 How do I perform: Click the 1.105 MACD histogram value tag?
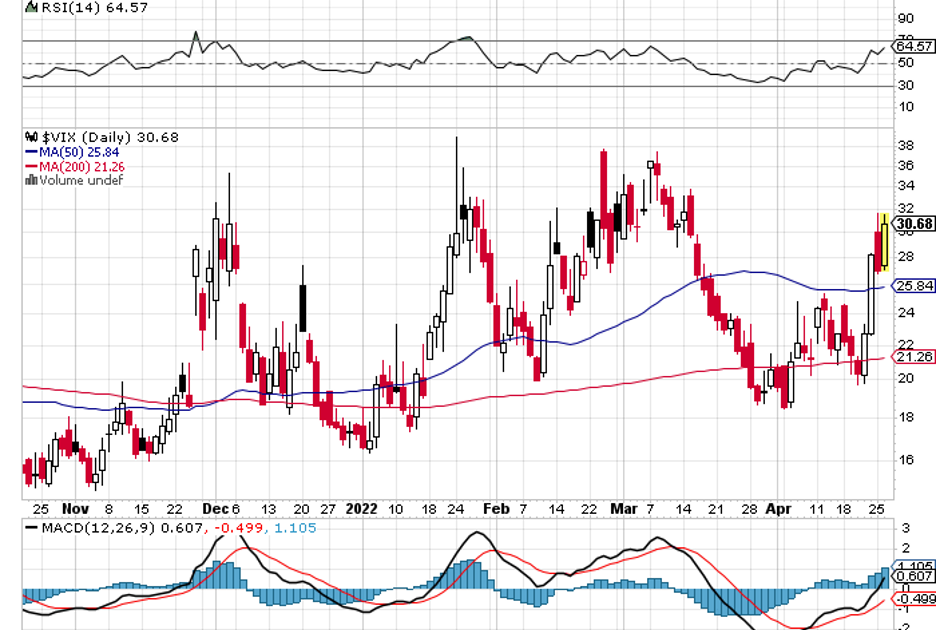coord(913,566)
